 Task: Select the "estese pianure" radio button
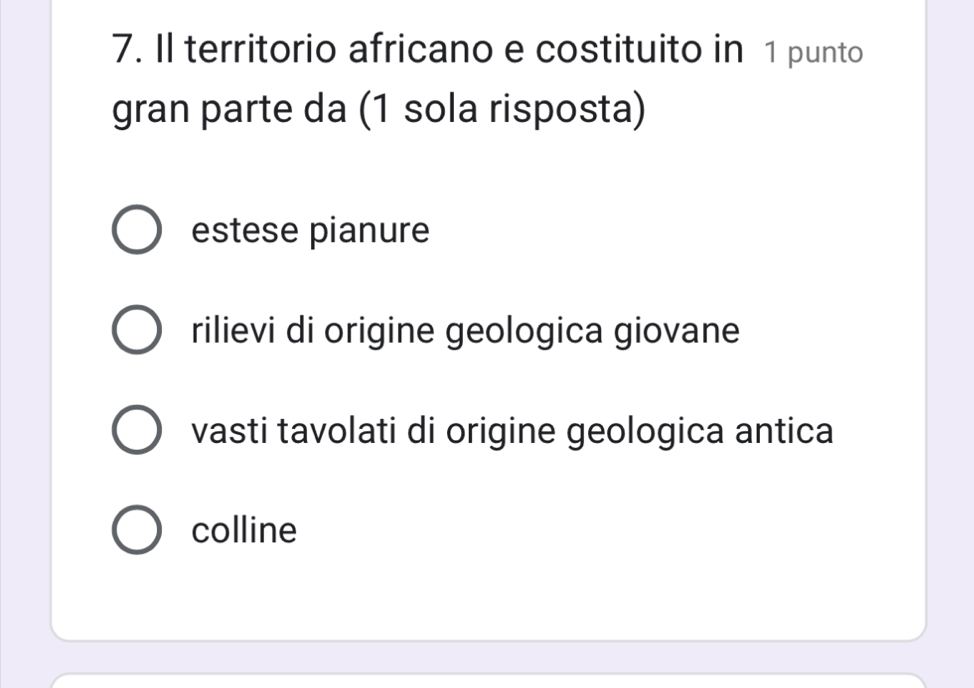tap(138, 232)
